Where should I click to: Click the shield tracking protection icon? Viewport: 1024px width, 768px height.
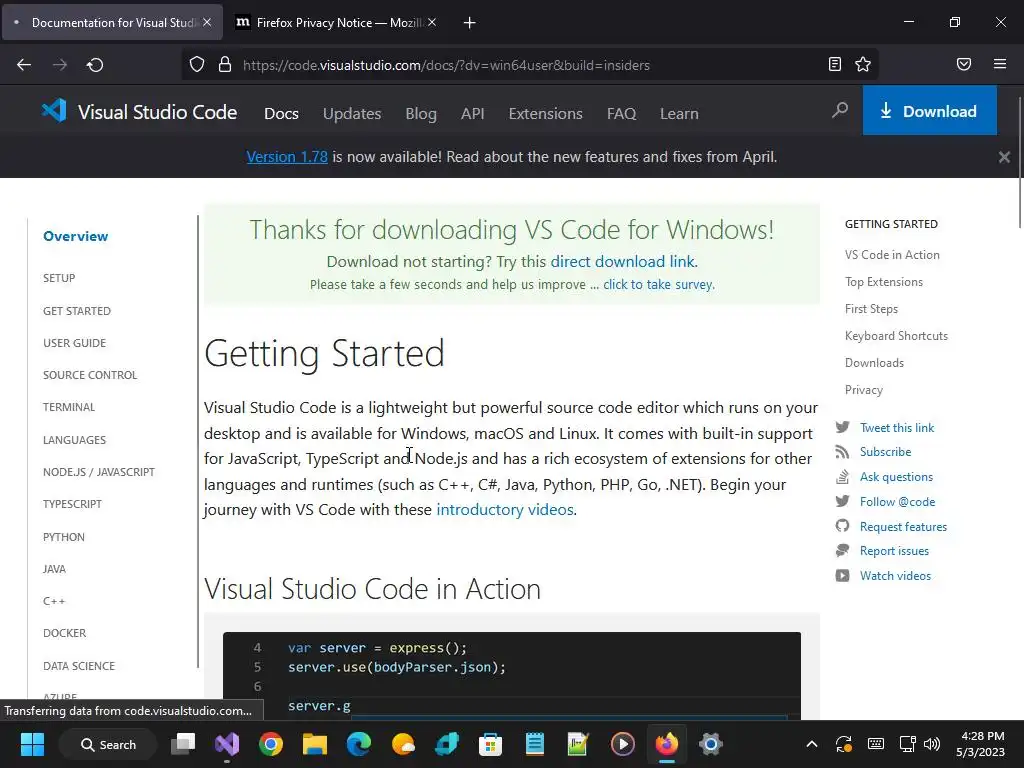point(197,64)
